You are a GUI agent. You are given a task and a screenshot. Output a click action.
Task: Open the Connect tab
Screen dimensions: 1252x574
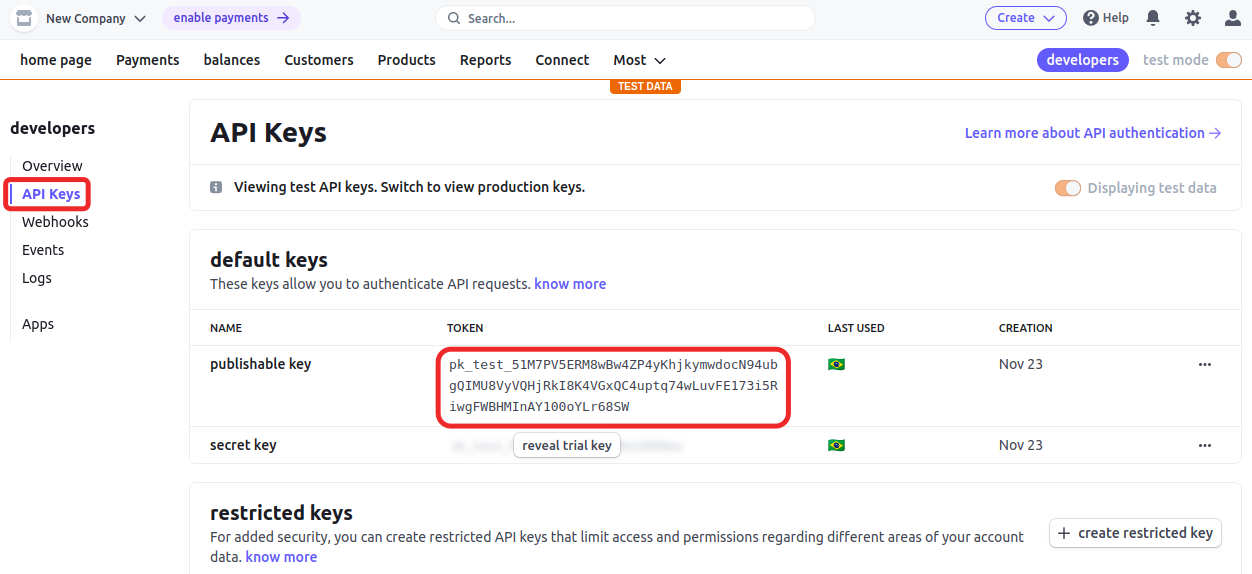point(562,60)
